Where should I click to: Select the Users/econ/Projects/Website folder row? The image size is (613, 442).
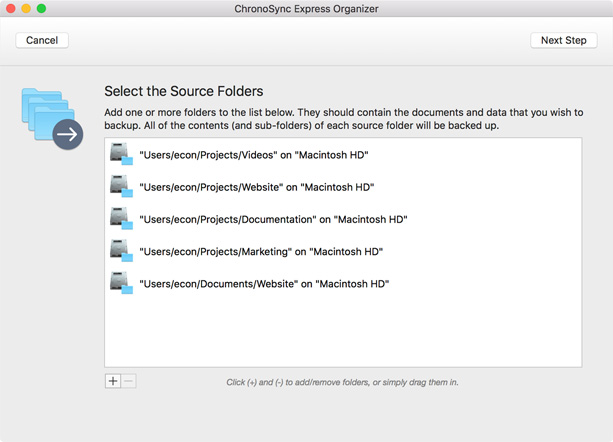(343, 187)
